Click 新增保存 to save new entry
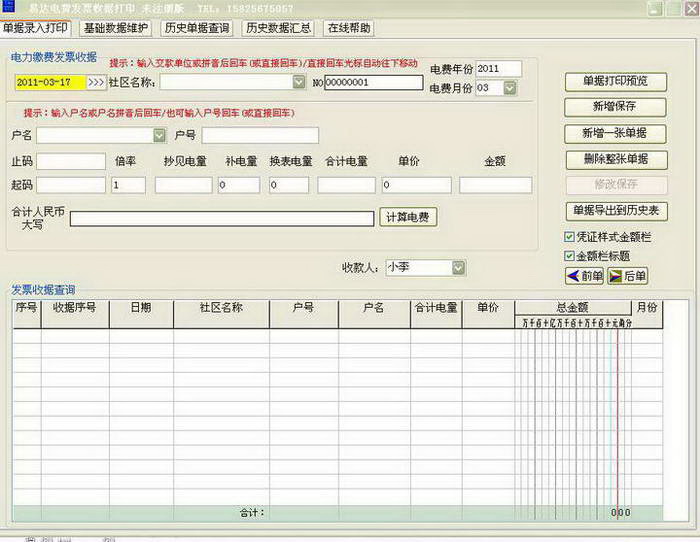 point(615,107)
